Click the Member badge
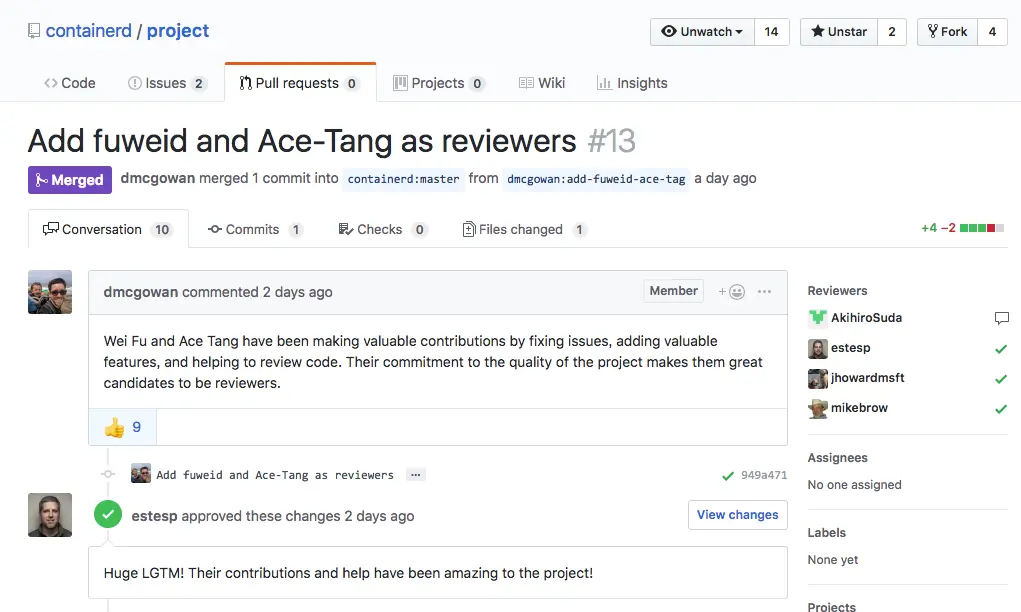 click(673, 291)
